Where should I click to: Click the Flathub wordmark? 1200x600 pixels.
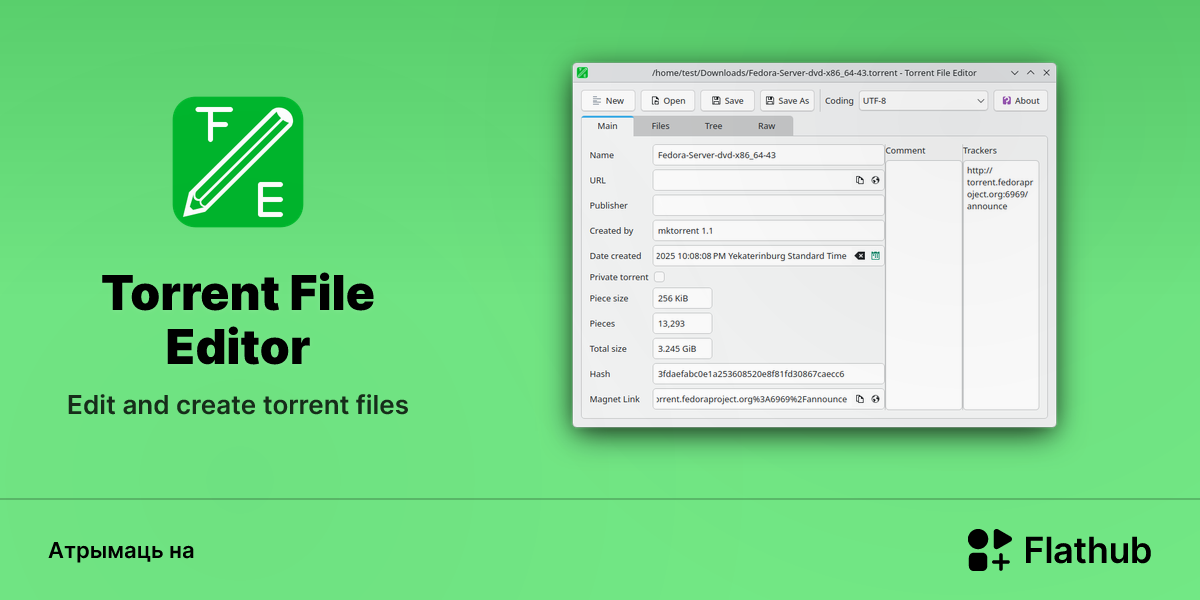click(1088, 551)
